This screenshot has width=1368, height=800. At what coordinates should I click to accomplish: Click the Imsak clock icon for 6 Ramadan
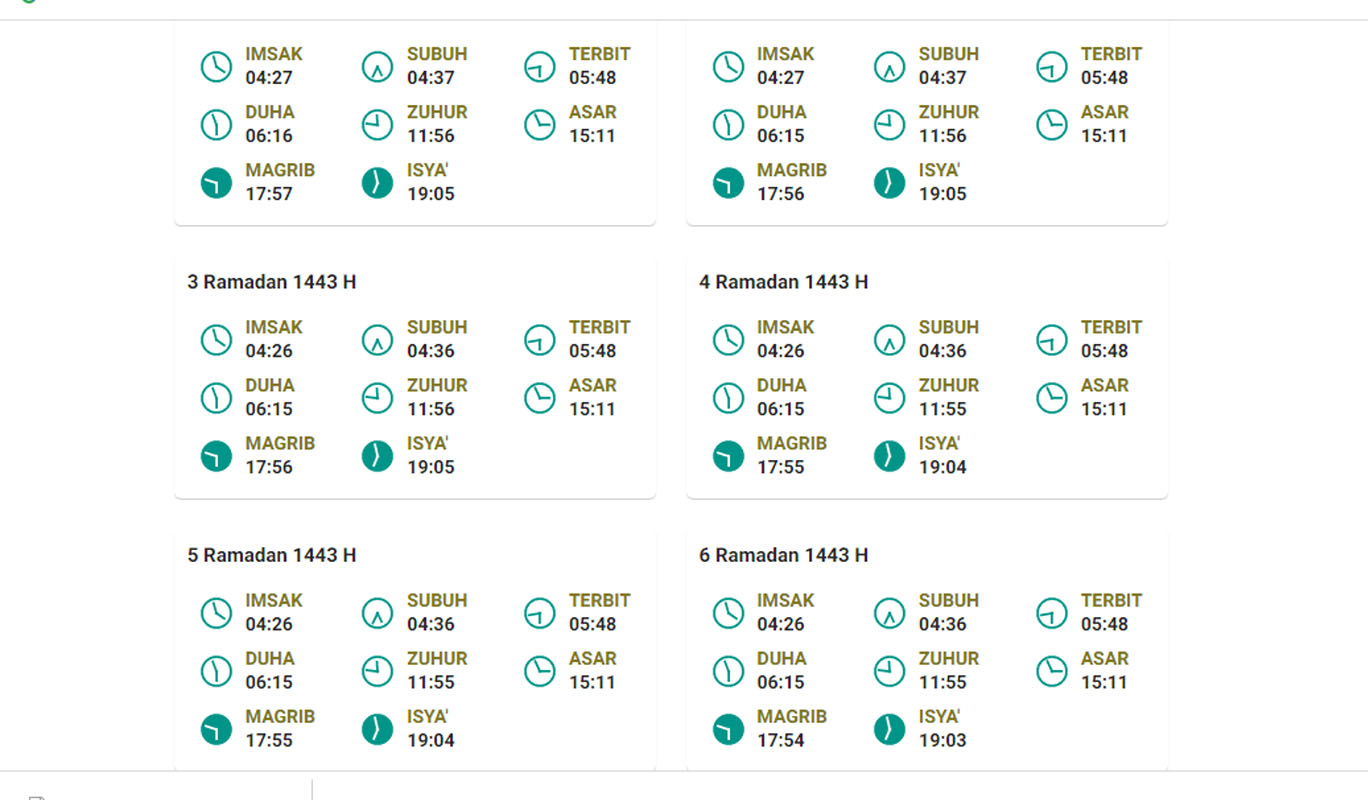[728, 613]
